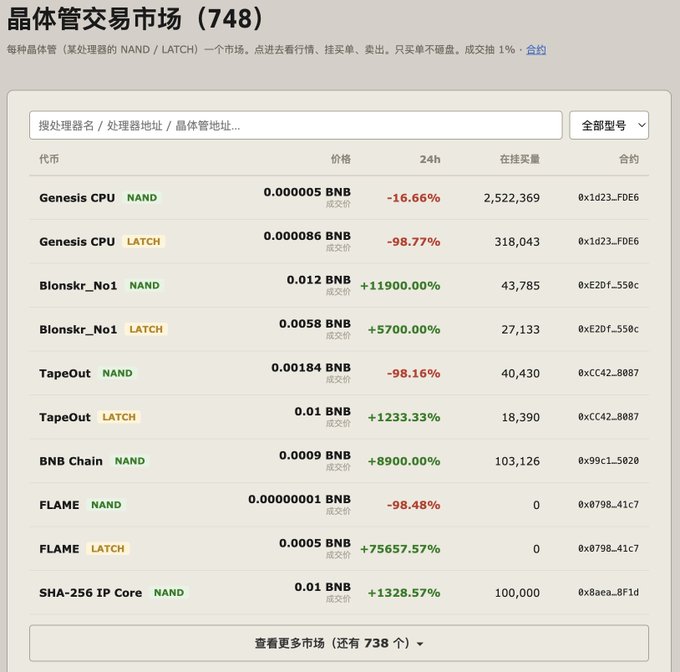Click the 代币 column header
The image size is (680, 672).
49,159
